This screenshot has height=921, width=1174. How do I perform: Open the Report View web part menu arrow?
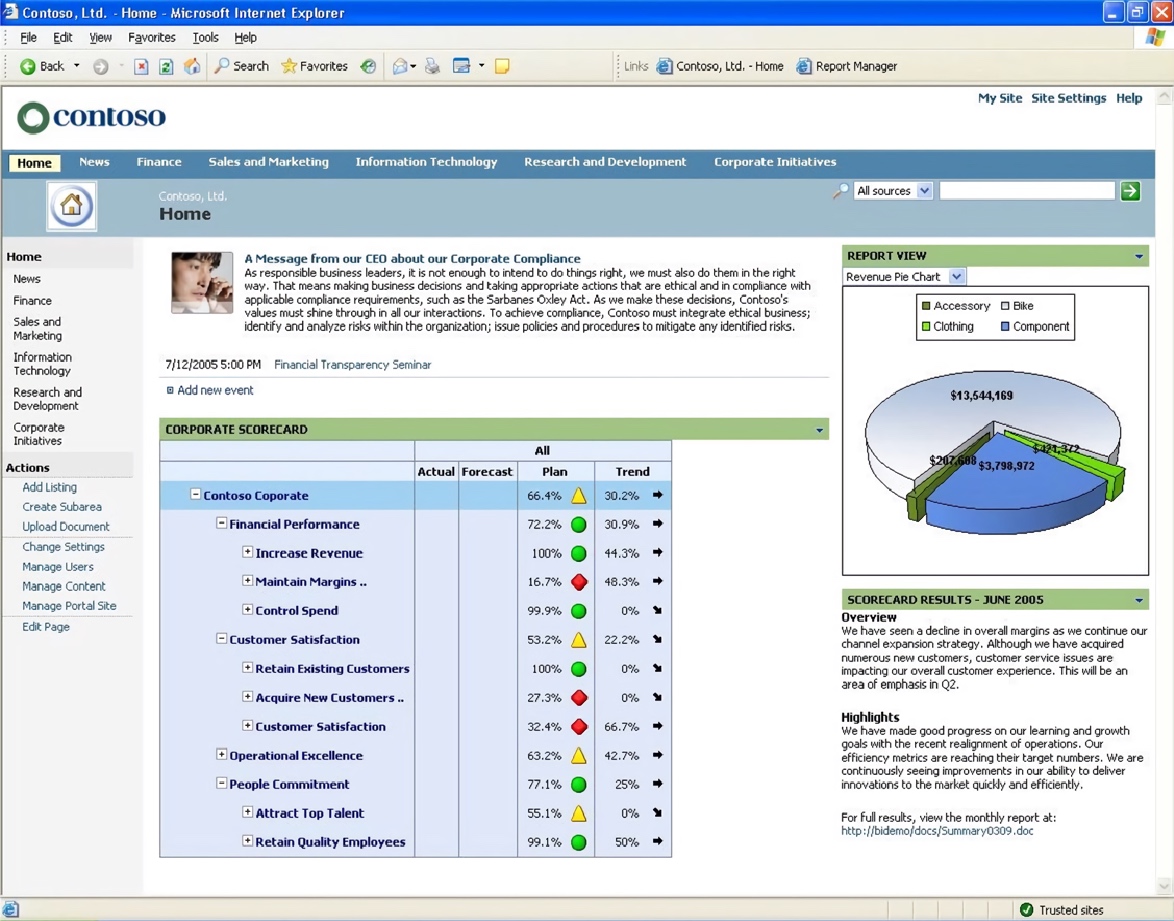(1139, 256)
